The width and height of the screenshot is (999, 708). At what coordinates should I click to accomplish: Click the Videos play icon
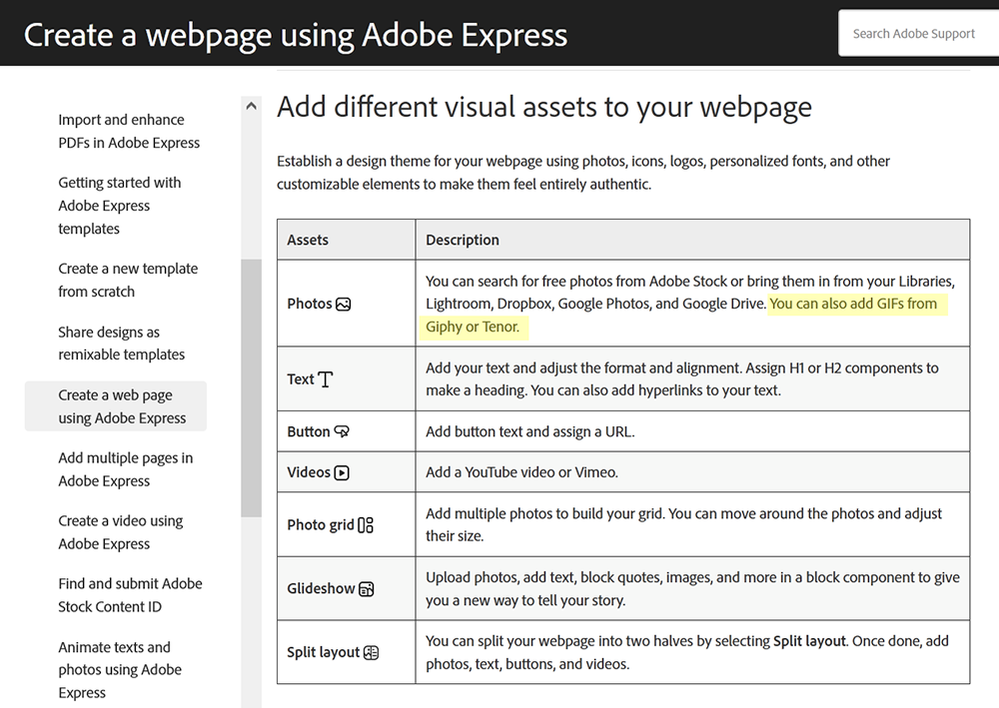(x=342, y=473)
